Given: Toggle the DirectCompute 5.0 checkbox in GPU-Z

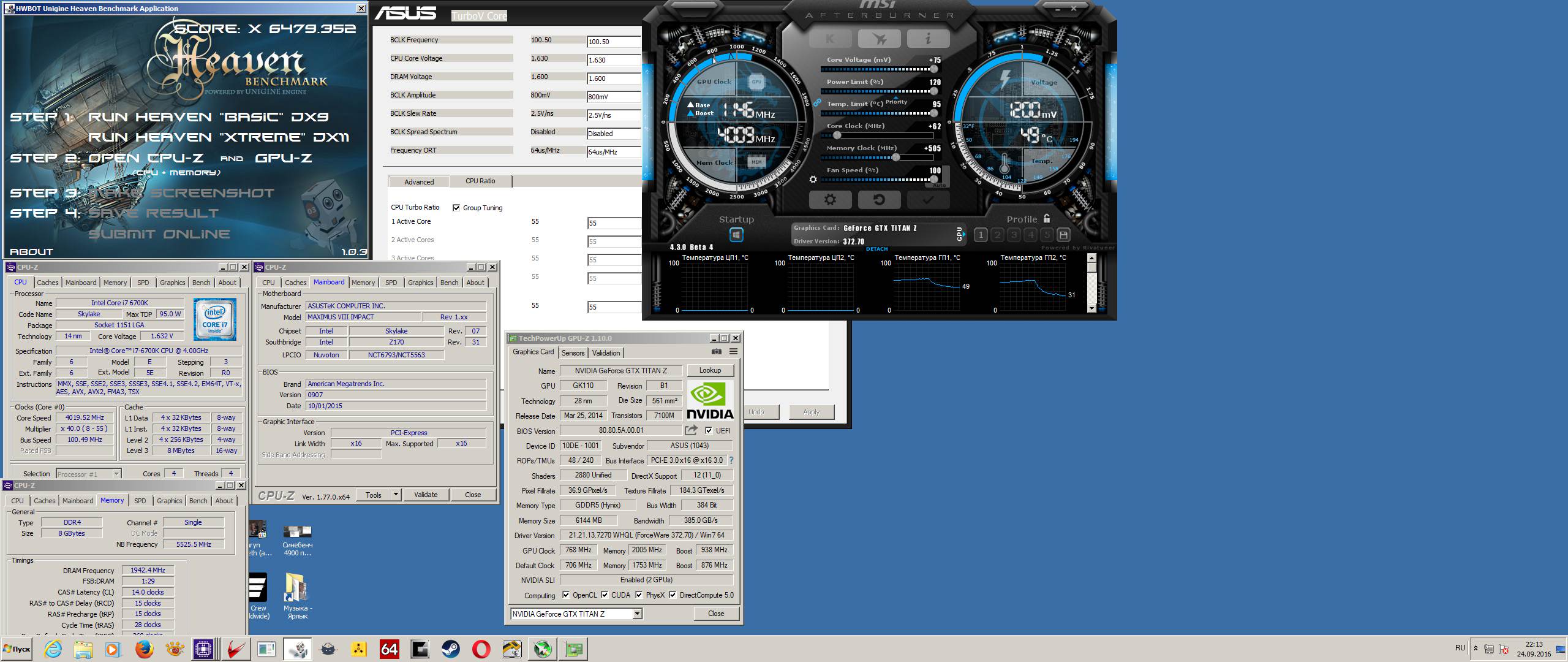Looking at the screenshot, I should tap(673, 595).
